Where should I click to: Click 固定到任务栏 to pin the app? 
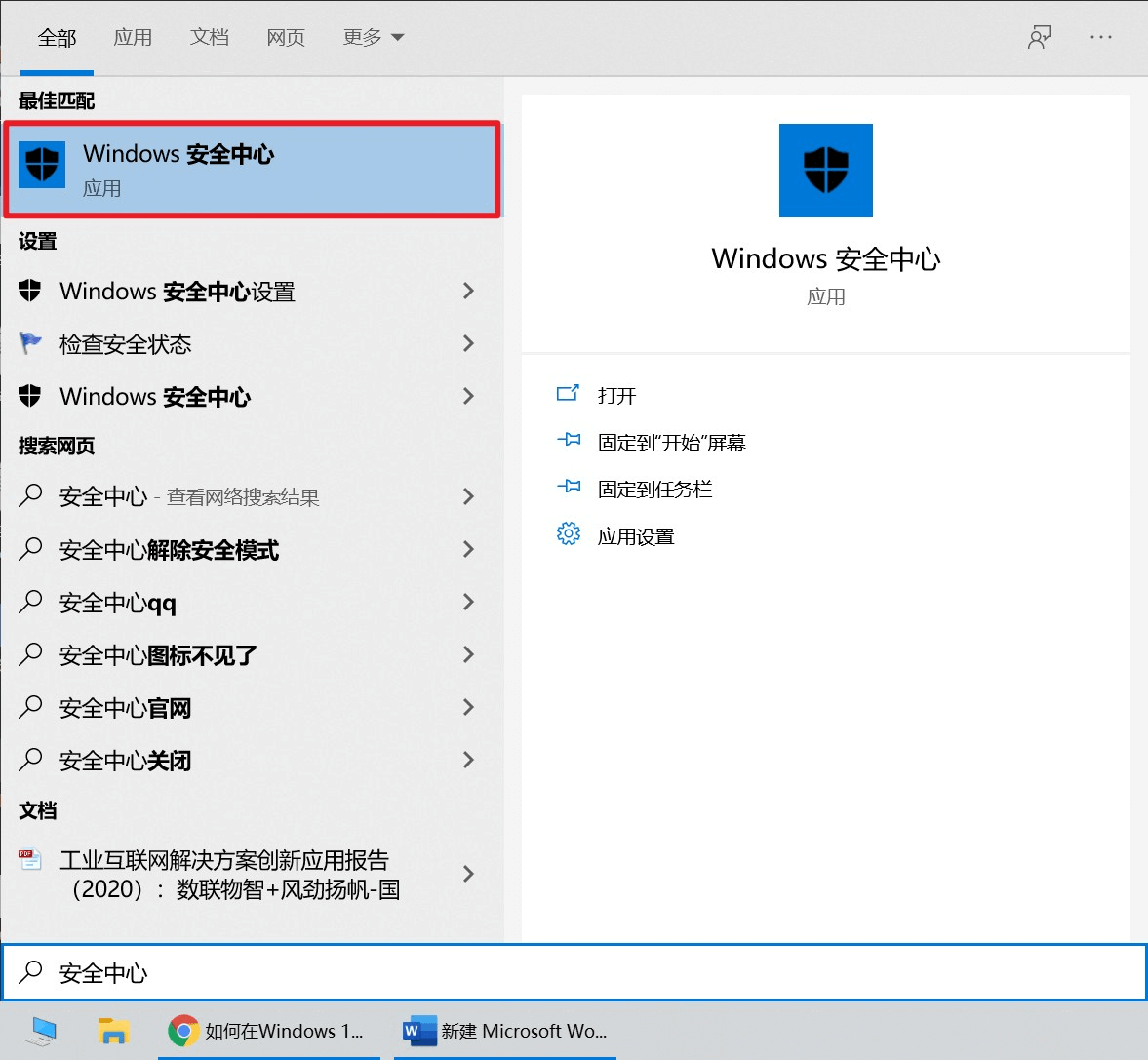[654, 489]
